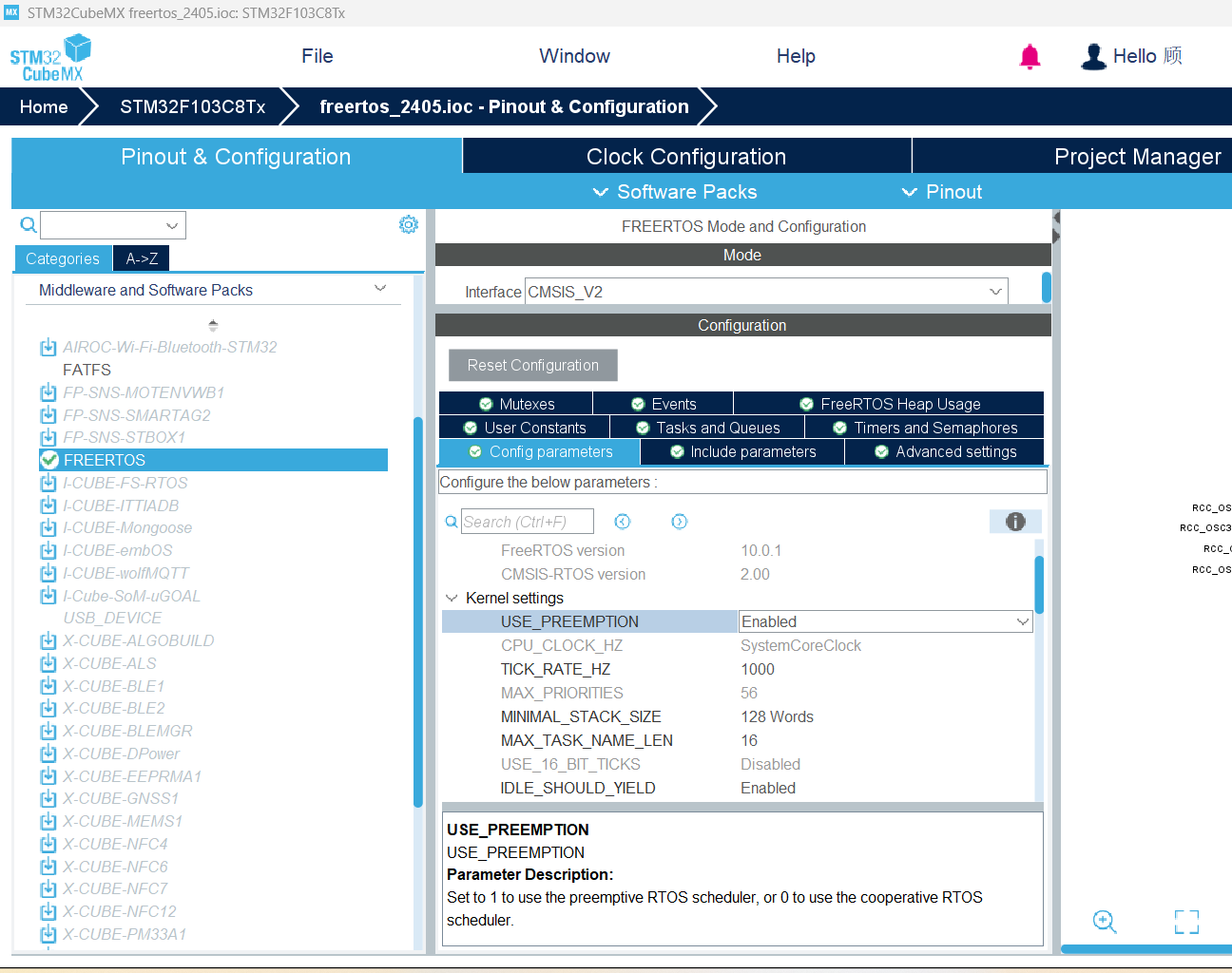This screenshot has width=1232, height=973.
Task: Go to Home breadcrumb
Action: click(44, 106)
